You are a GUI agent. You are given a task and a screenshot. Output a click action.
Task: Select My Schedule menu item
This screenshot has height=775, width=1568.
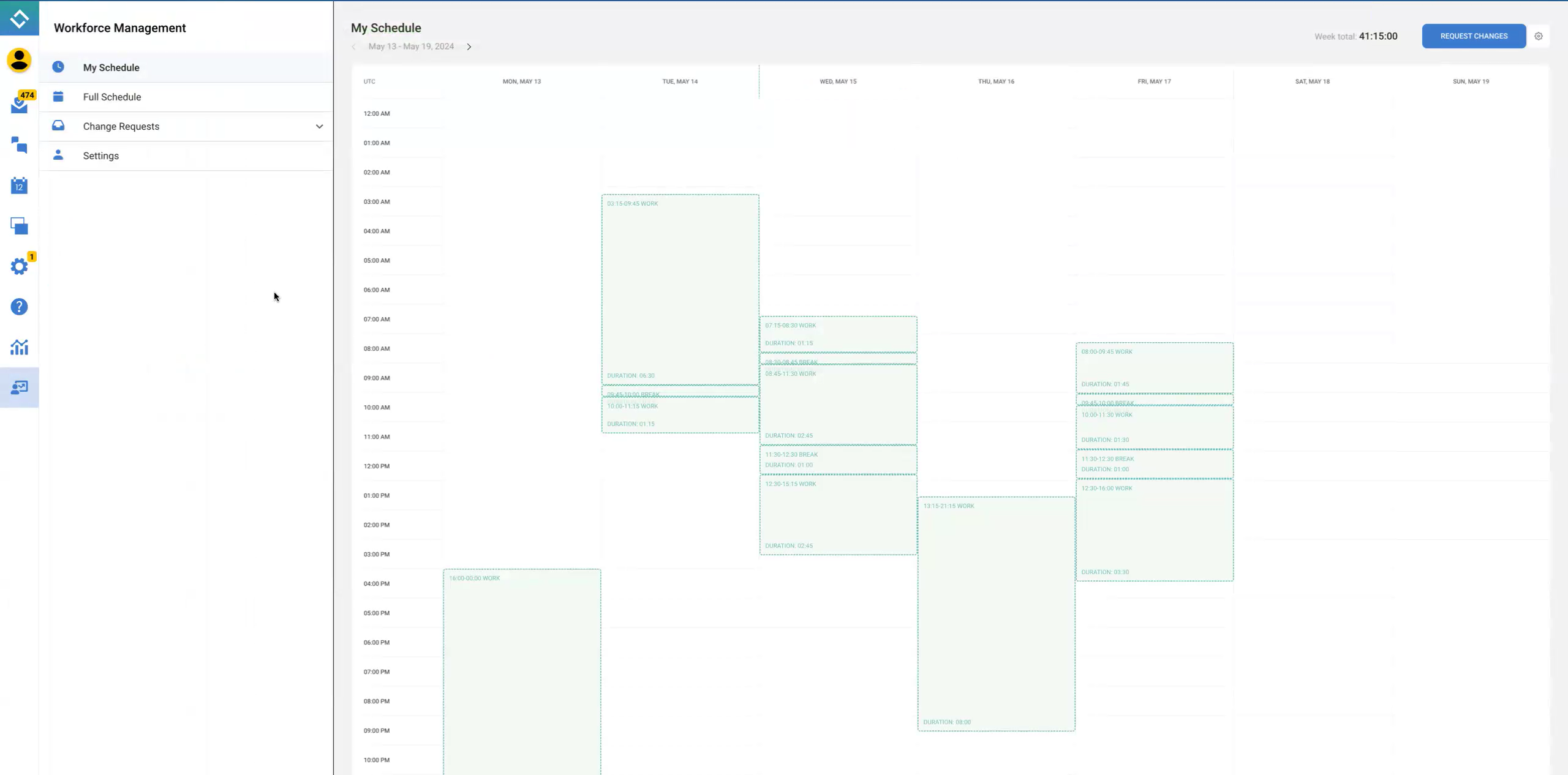[111, 67]
